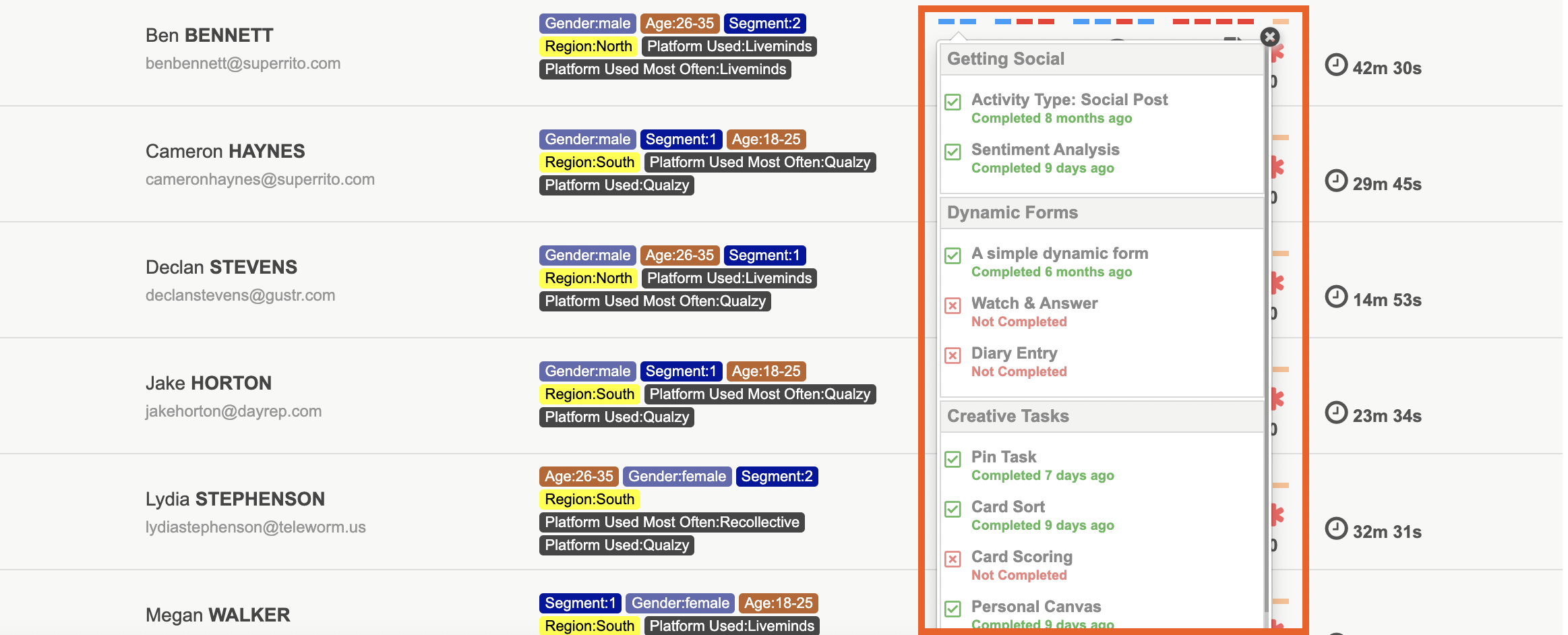Click the checkmark beside Activity Type: Social Post
Viewport: 1568px width, 635px height.
[x=953, y=102]
